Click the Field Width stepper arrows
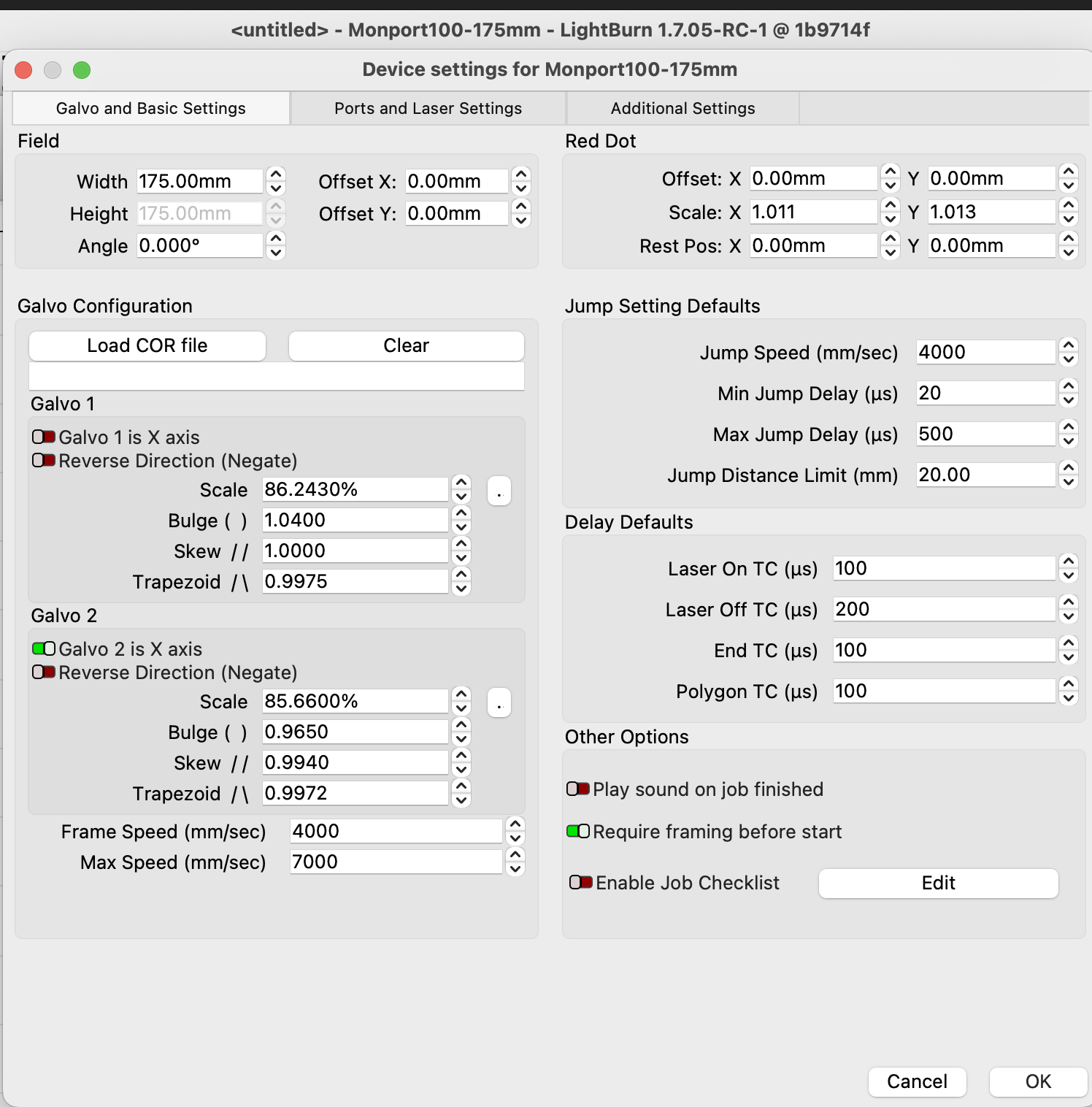 pyautogui.click(x=276, y=181)
